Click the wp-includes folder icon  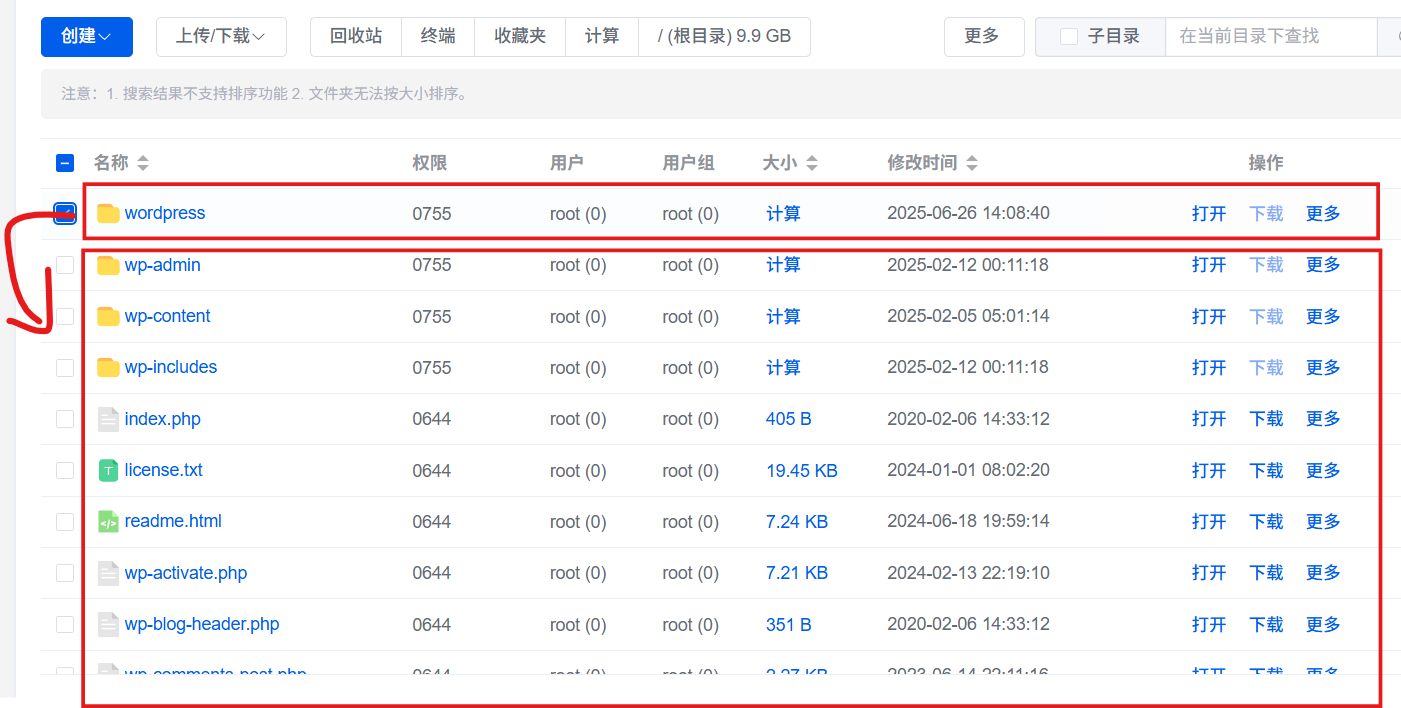[x=108, y=367]
